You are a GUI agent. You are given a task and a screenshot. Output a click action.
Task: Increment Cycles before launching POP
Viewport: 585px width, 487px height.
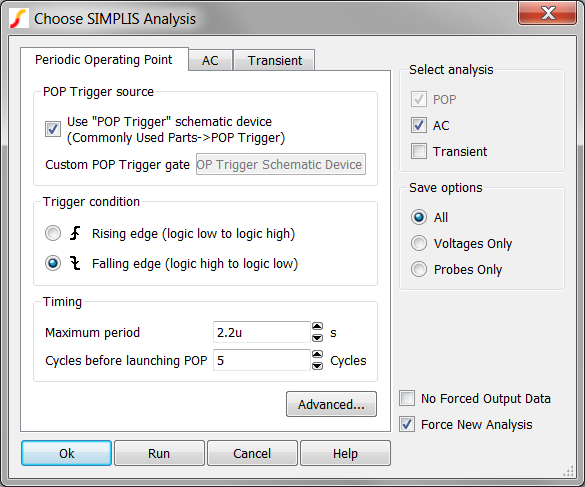click(317, 354)
